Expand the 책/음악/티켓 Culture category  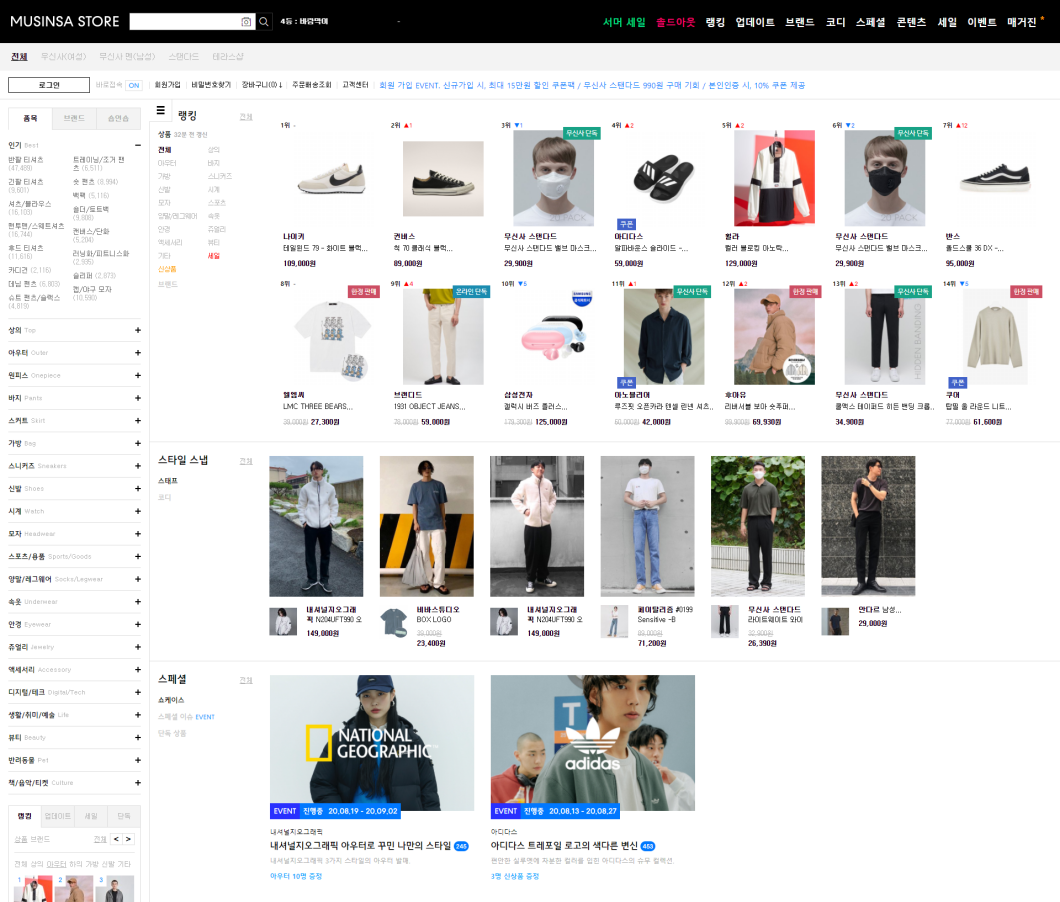pos(138,783)
